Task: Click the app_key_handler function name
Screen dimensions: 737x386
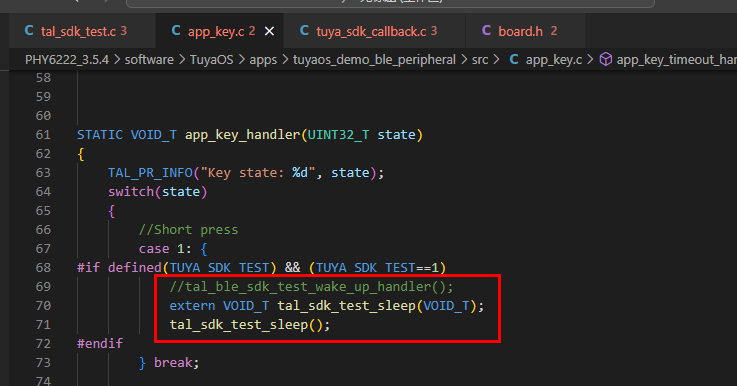Action: 242,135
